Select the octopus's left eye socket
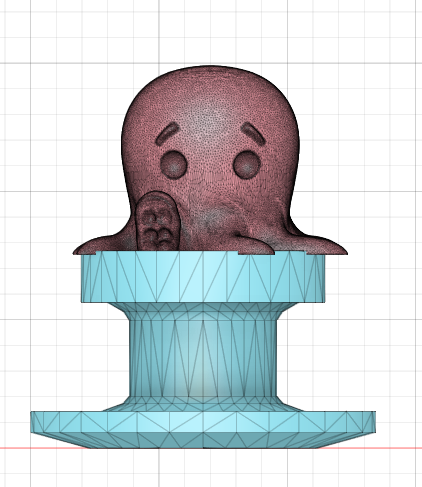 174,164
